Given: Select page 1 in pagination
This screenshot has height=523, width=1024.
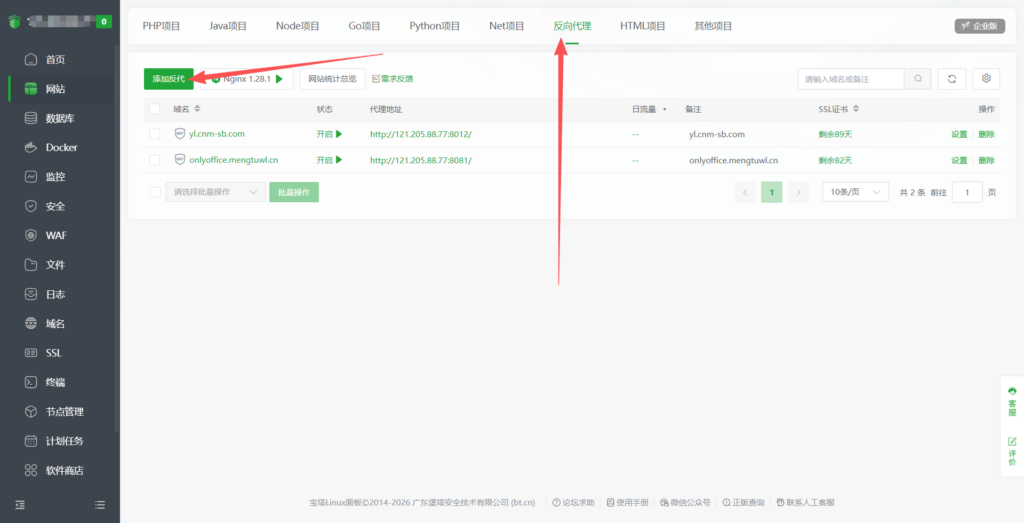Looking at the screenshot, I should pyautogui.click(x=771, y=192).
